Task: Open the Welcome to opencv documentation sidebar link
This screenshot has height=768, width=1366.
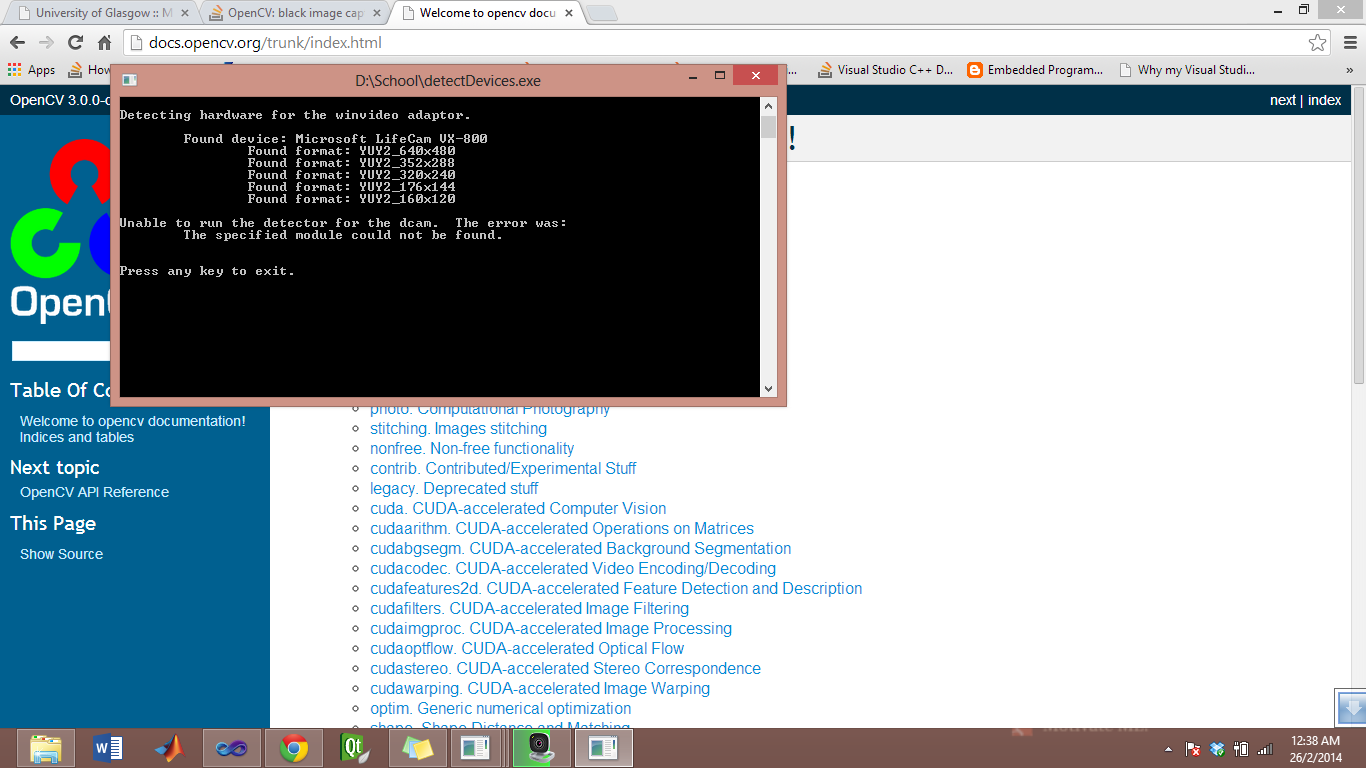Action: [133, 421]
